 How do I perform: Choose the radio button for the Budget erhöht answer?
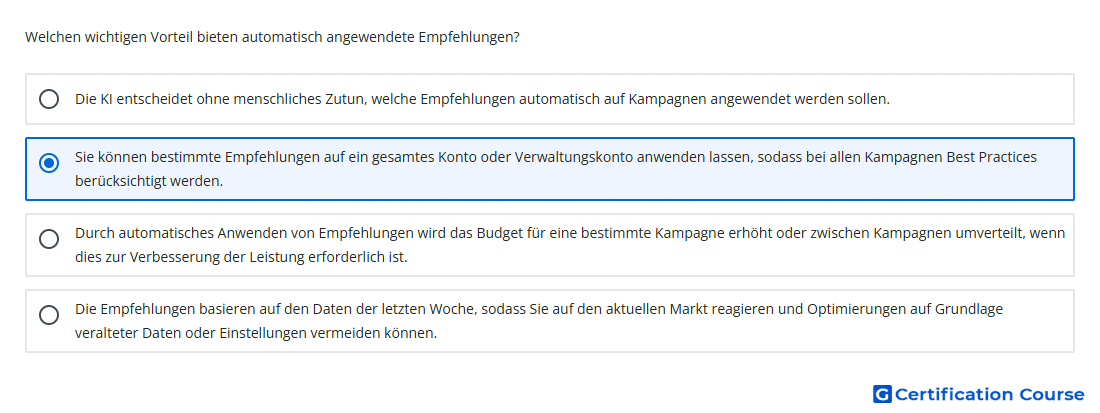tap(48, 239)
